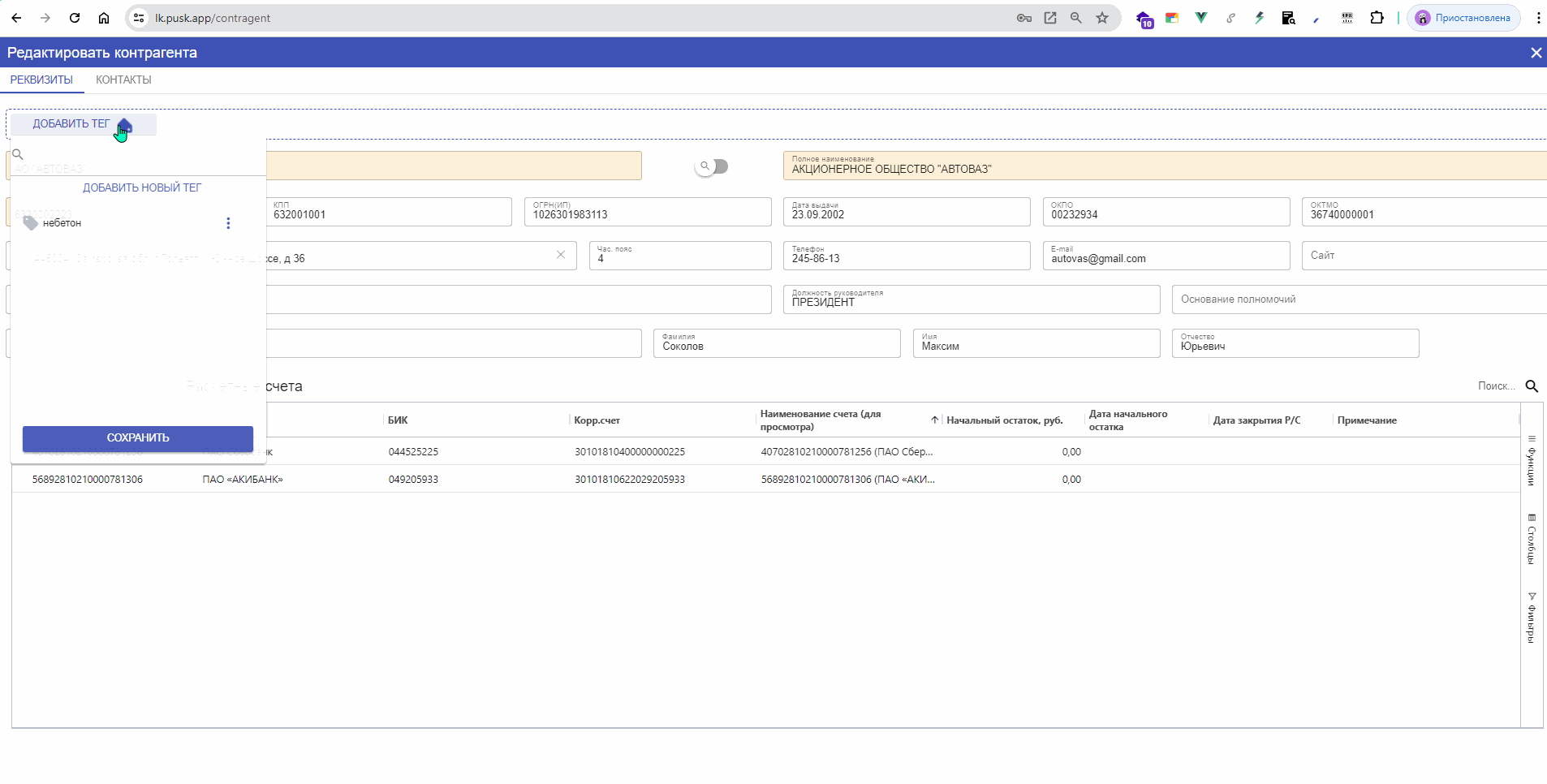Edit the Отчество field Юрьевич
Viewport: 1547px width, 784px height.
1295,343
